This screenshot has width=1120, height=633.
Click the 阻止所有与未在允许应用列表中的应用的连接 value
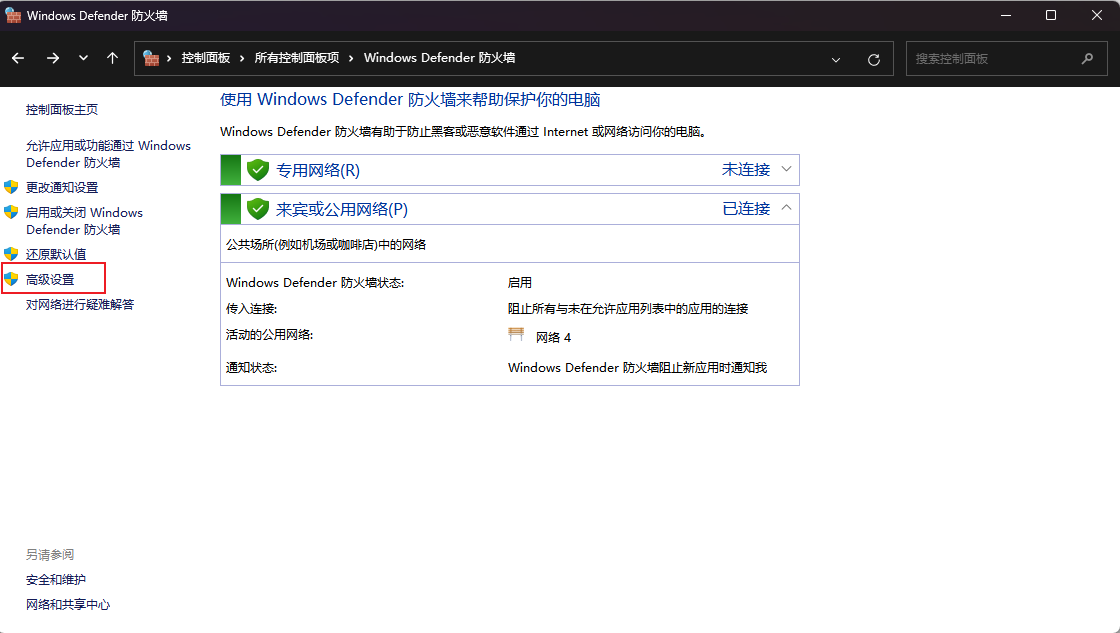[x=628, y=309]
